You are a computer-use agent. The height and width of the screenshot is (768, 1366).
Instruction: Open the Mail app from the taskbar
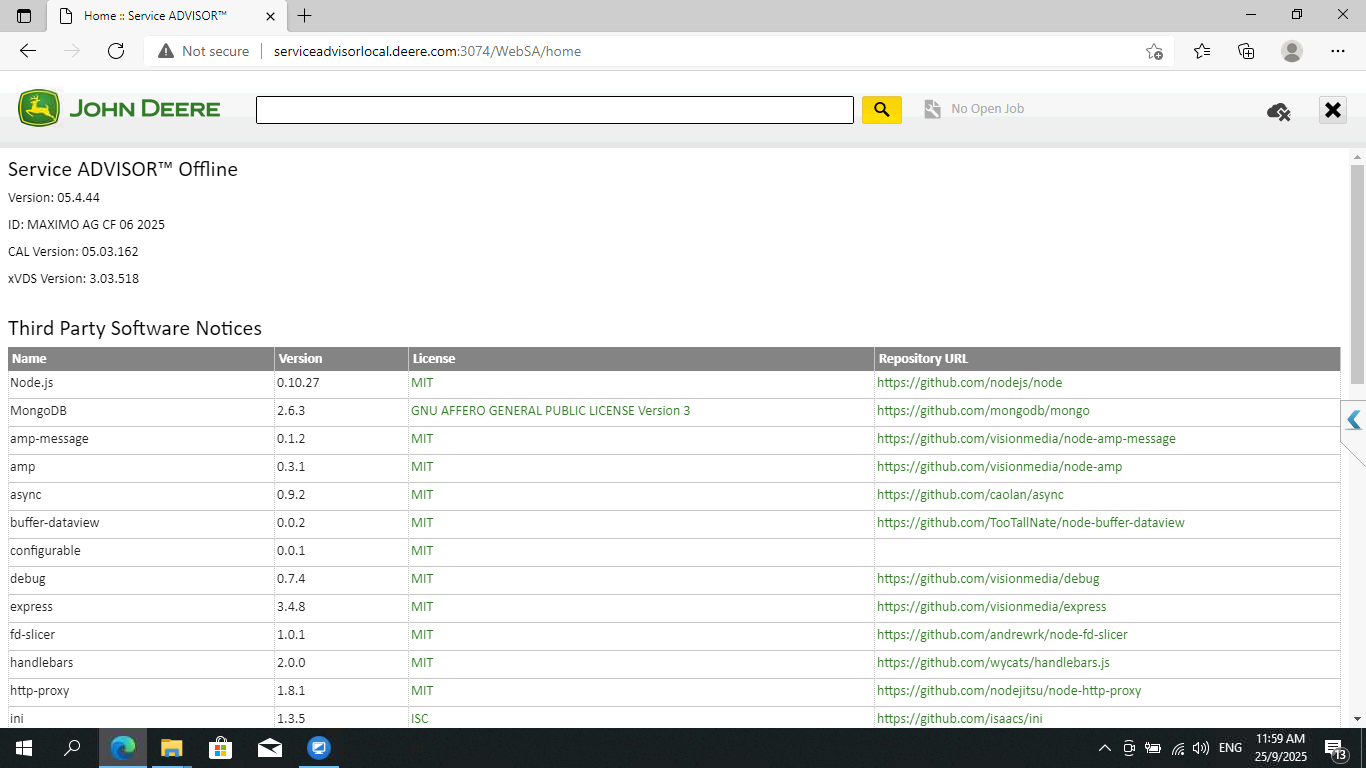pyautogui.click(x=270, y=748)
